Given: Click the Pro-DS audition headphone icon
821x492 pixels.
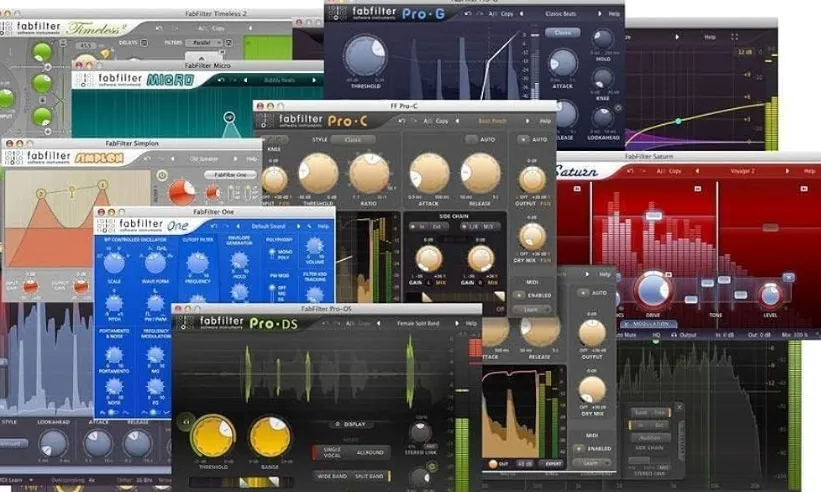Looking at the screenshot, I should click(186, 421).
